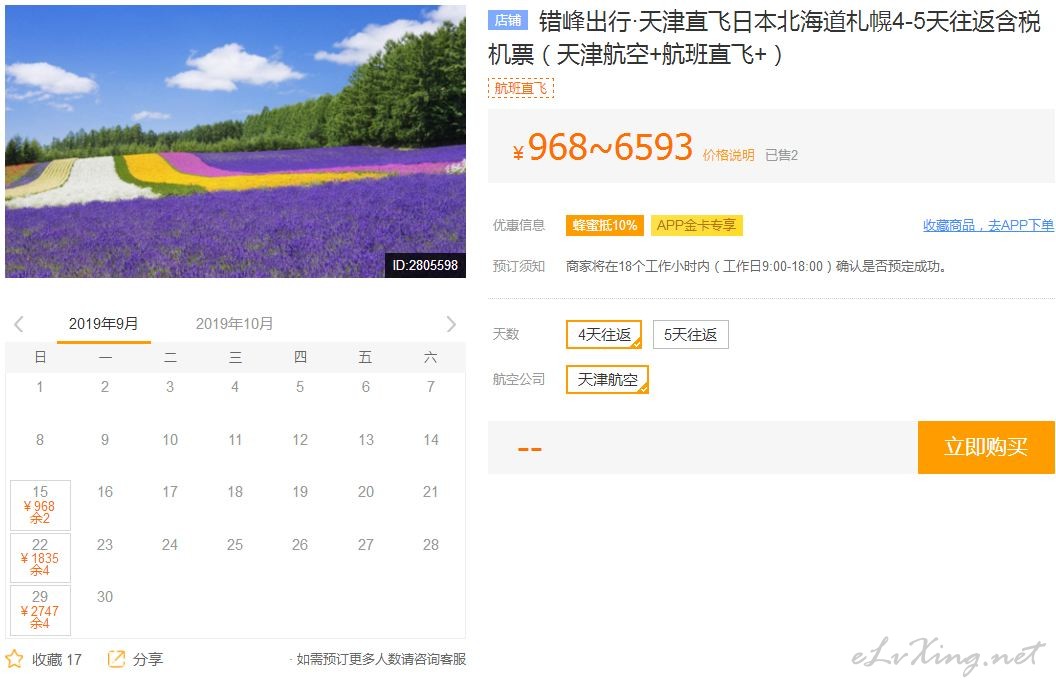Screen dimensions: 1056x689
Task: Click the star favorite icon
Action: point(14,659)
